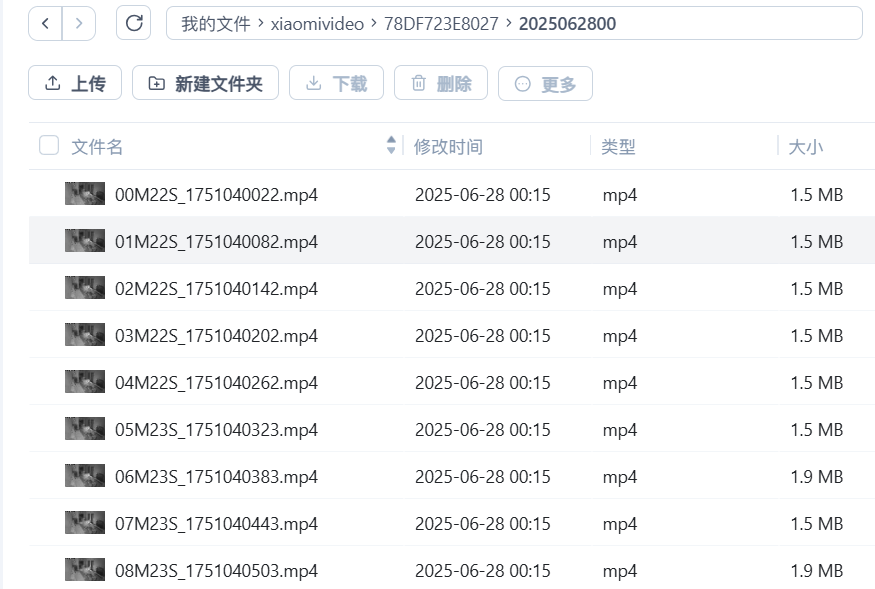This screenshot has height=589, width=875.
Task: Tick the select-all checkbox in header
Action: [x=49, y=145]
